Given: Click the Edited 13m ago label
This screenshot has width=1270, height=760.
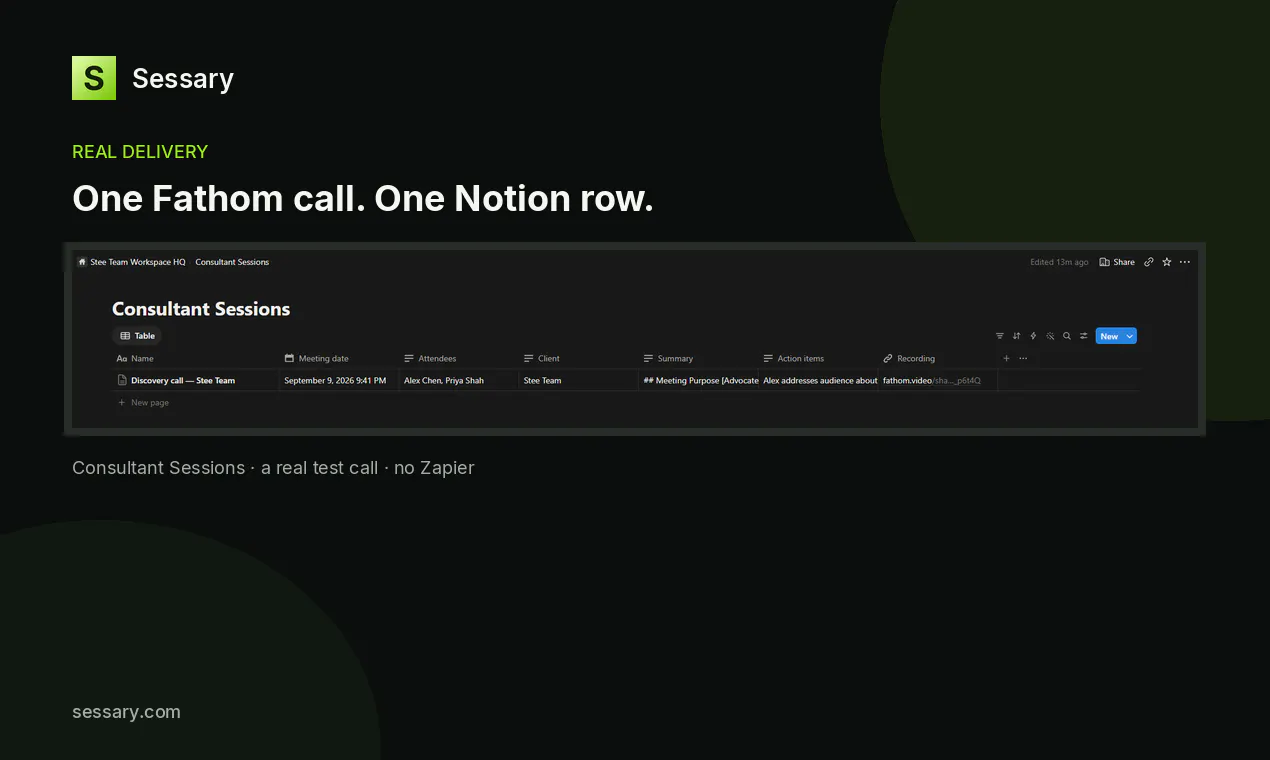Looking at the screenshot, I should (1059, 262).
